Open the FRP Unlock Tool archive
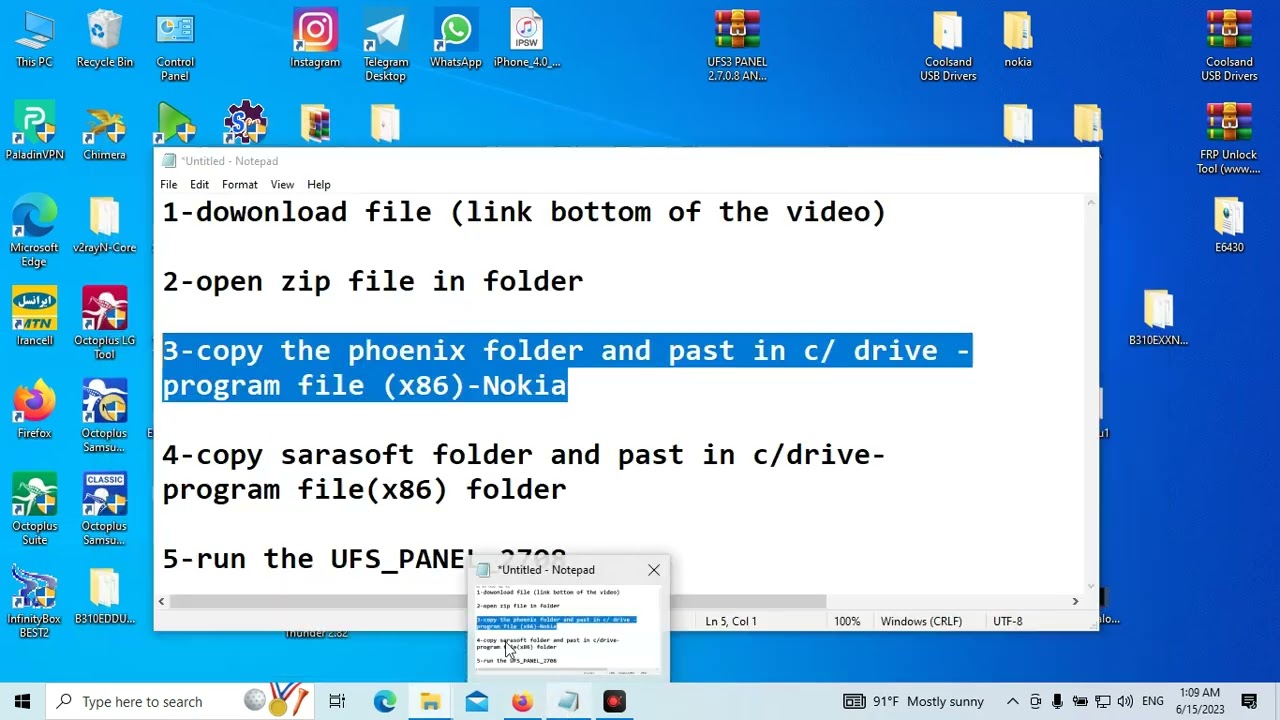The image size is (1280, 720). tap(1229, 139)
